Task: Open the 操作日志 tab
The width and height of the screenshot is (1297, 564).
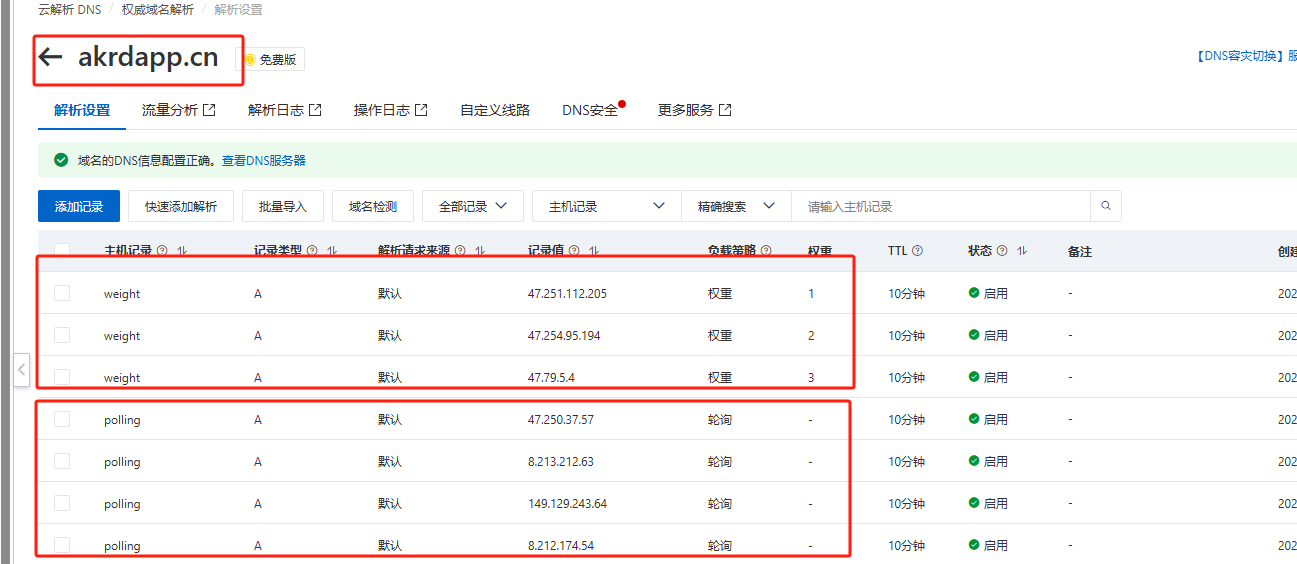Action: click(x=391, y=110)
